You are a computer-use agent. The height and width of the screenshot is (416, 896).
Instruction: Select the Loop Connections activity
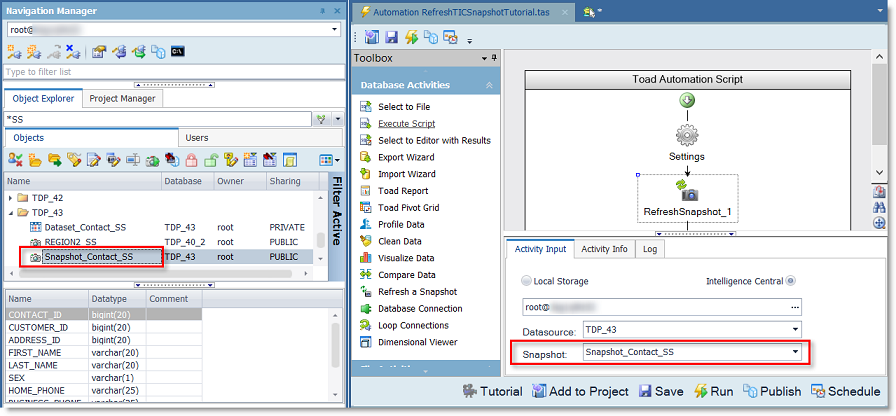[x=405, y=325]
